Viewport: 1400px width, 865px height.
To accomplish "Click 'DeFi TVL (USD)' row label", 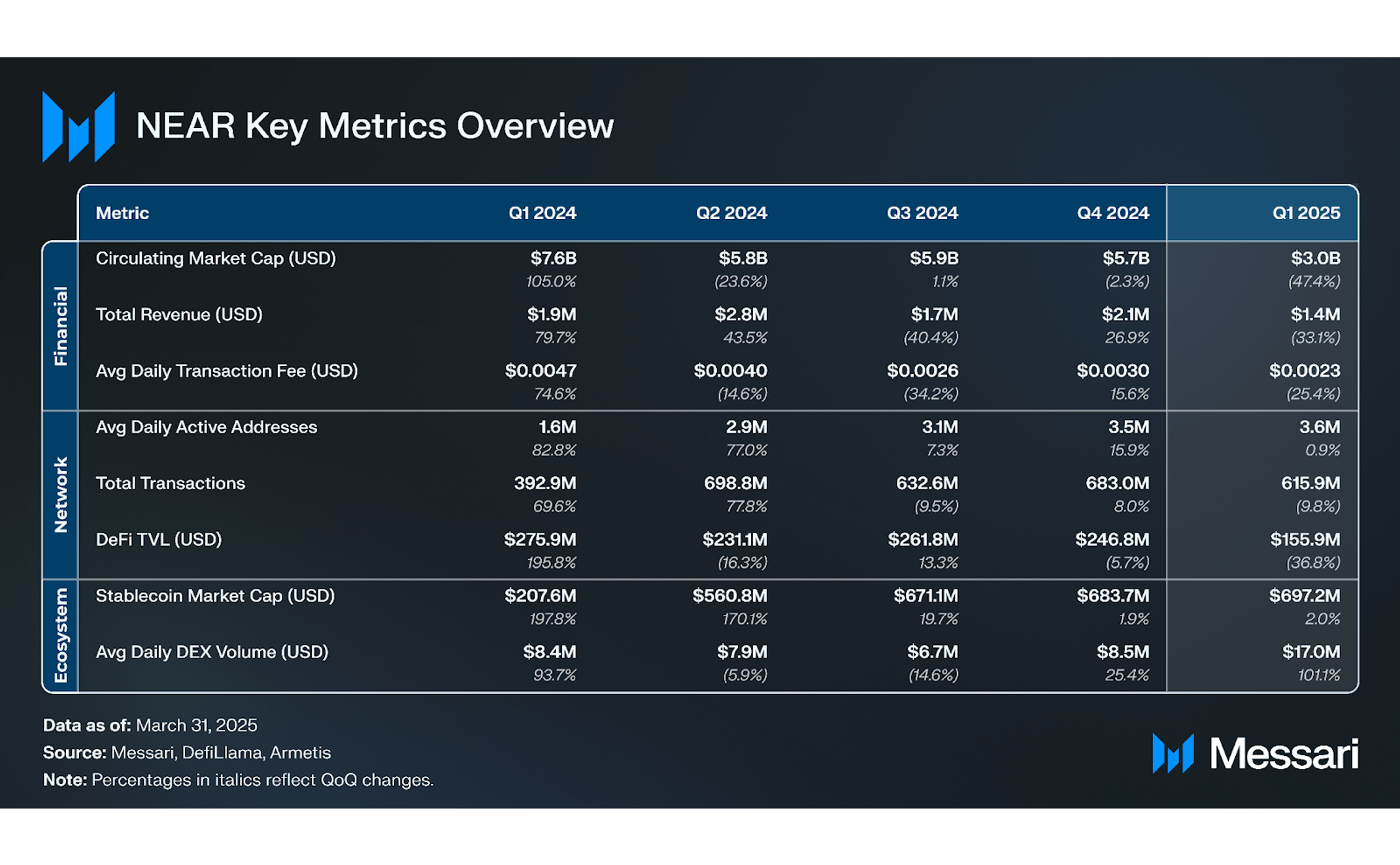I will point(159,540).
